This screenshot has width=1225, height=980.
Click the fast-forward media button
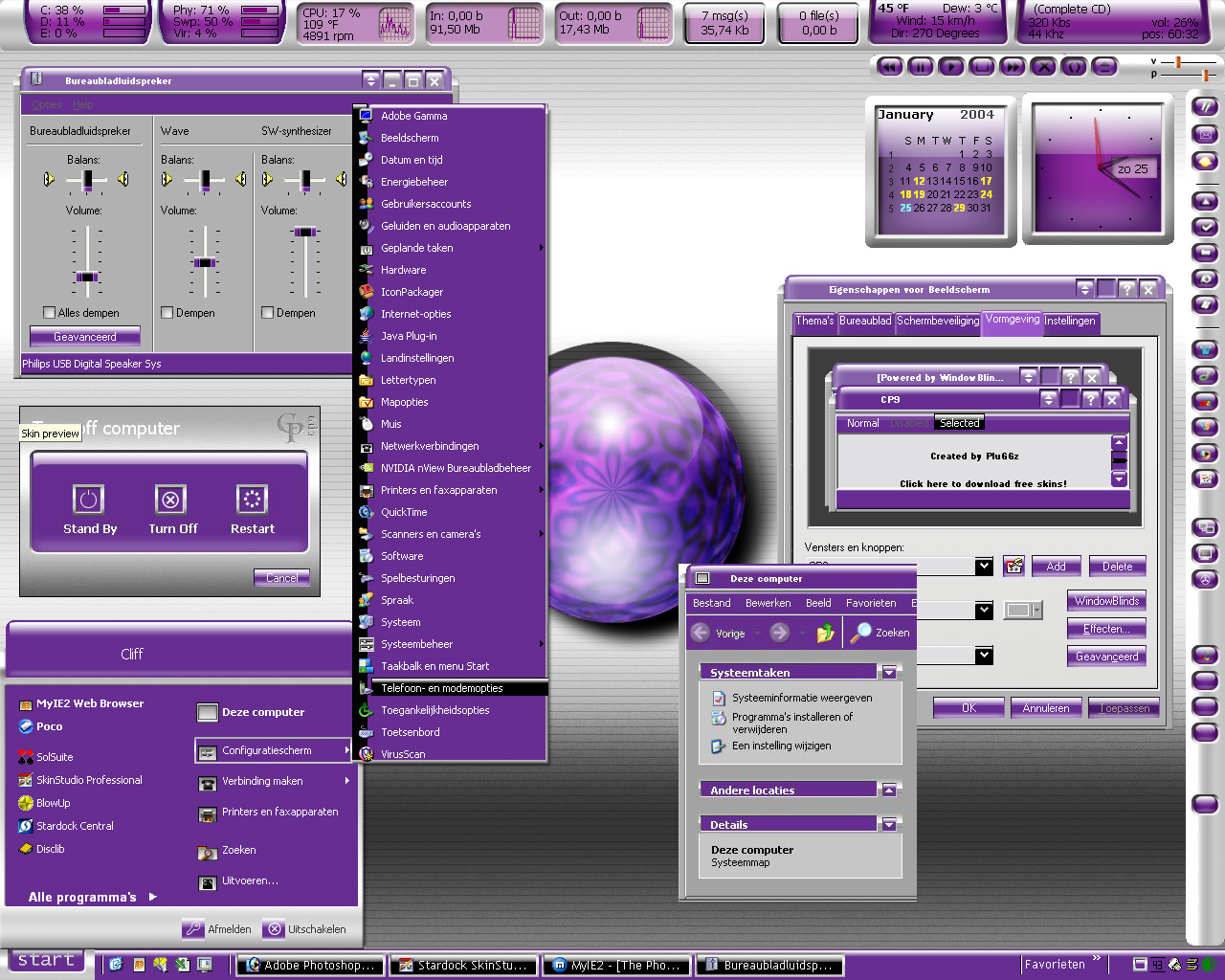point(1013,67)
